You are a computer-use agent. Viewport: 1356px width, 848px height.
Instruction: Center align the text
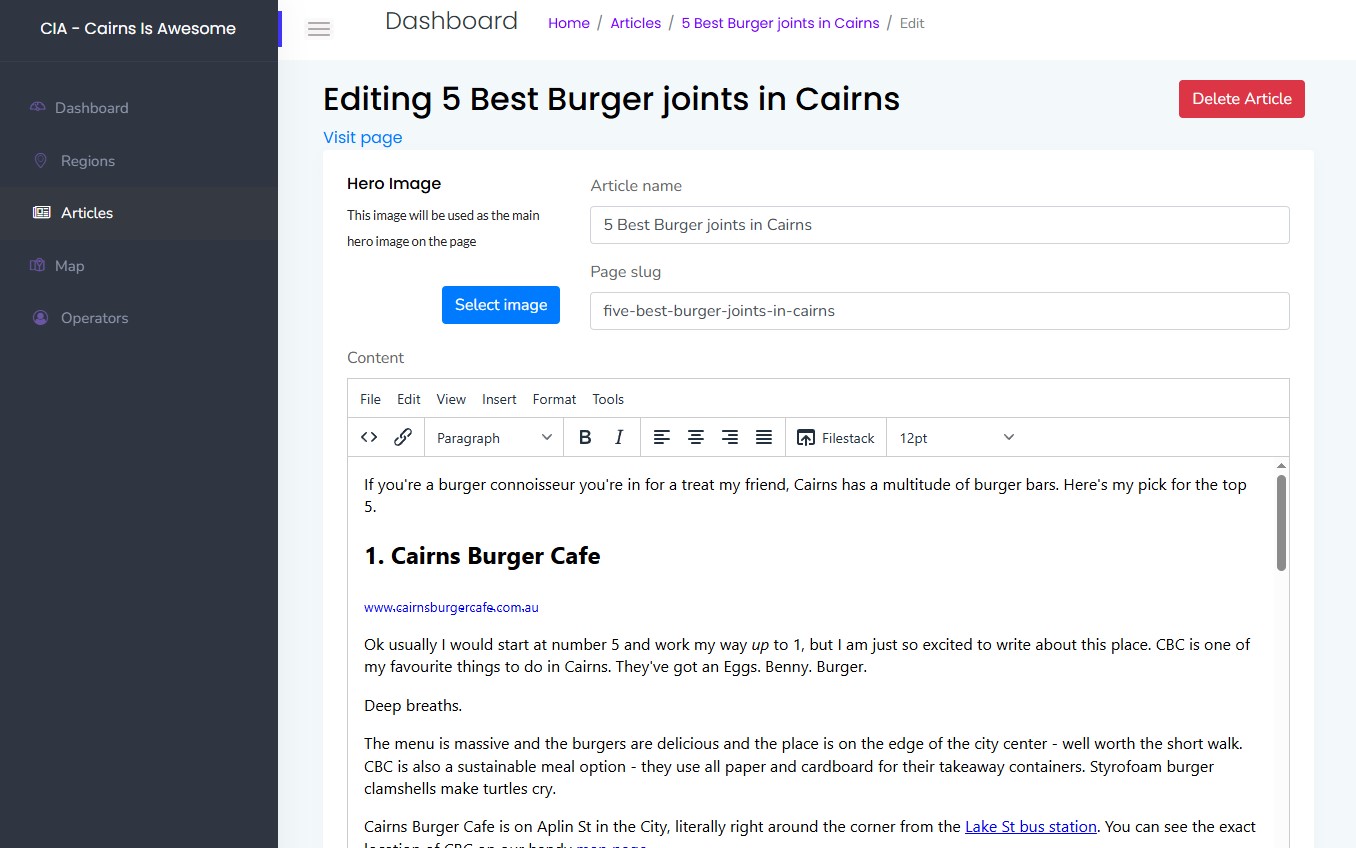(x=695, y=437)
